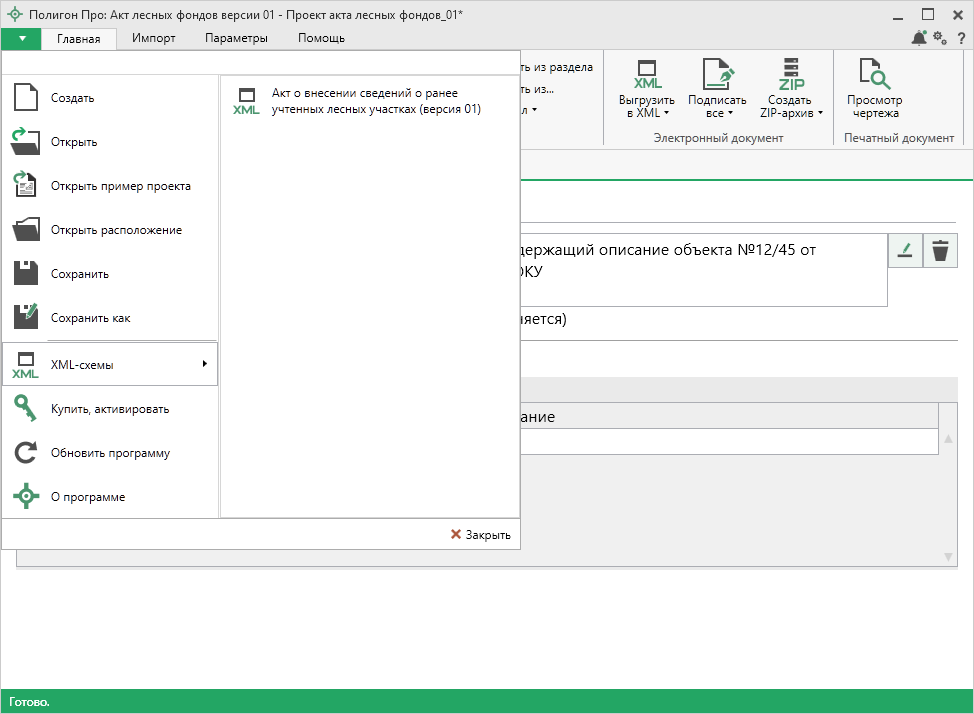Click the Создать new document icon

26,98
